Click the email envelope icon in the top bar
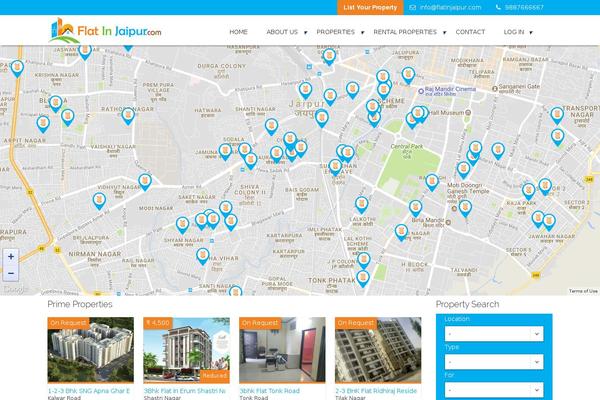 click(x=412, y=7)
